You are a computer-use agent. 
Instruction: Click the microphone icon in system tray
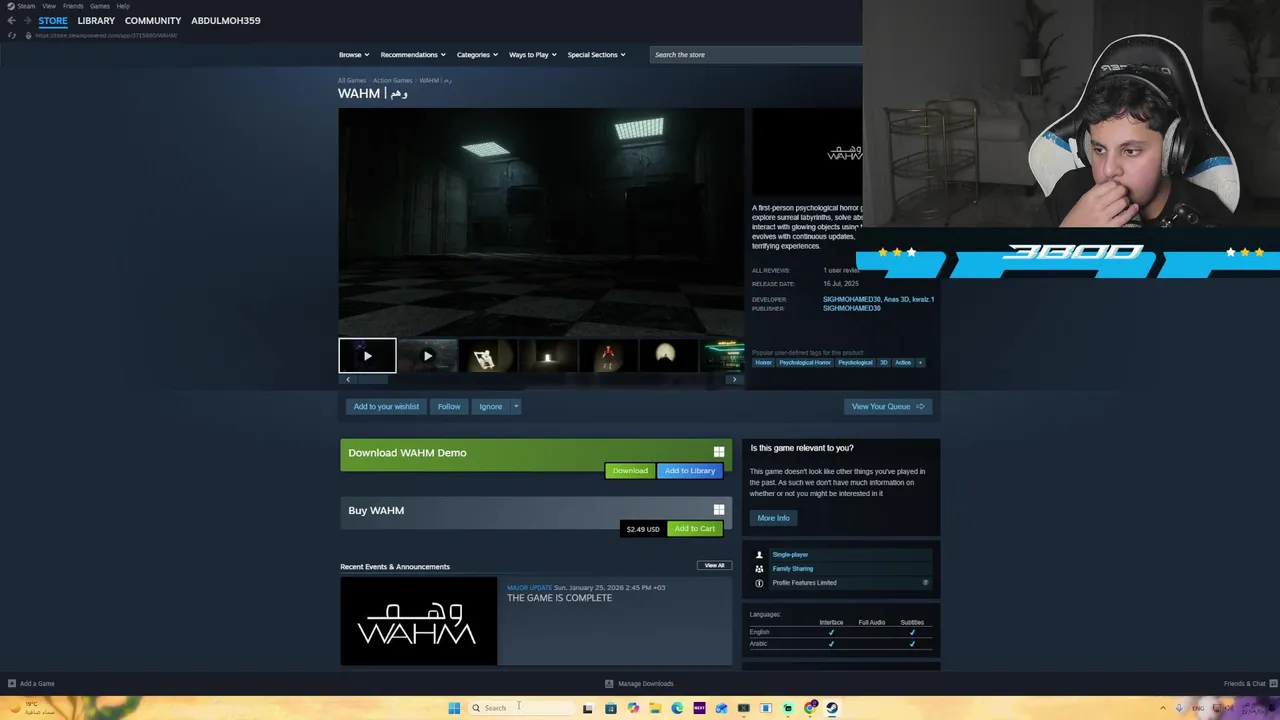coord(1179,708)
